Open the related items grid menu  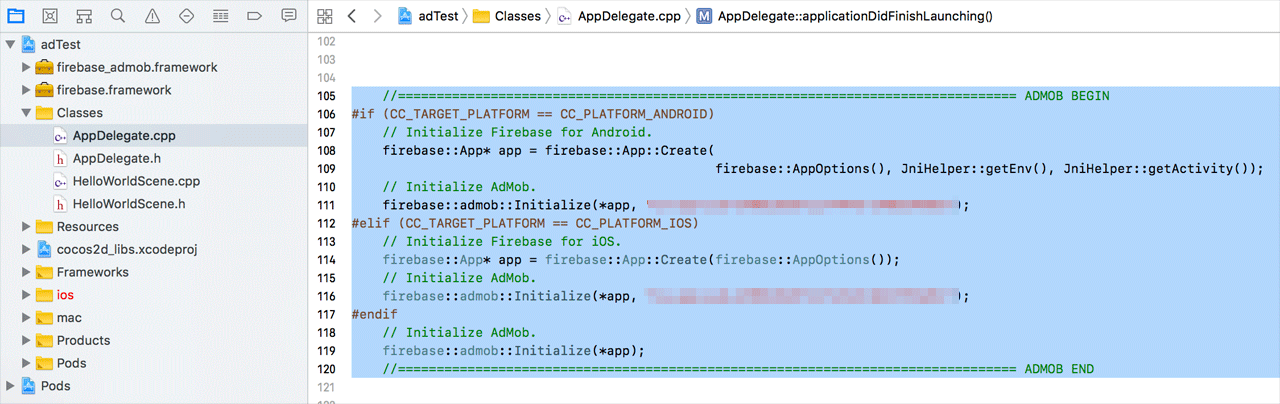point(324,16)
